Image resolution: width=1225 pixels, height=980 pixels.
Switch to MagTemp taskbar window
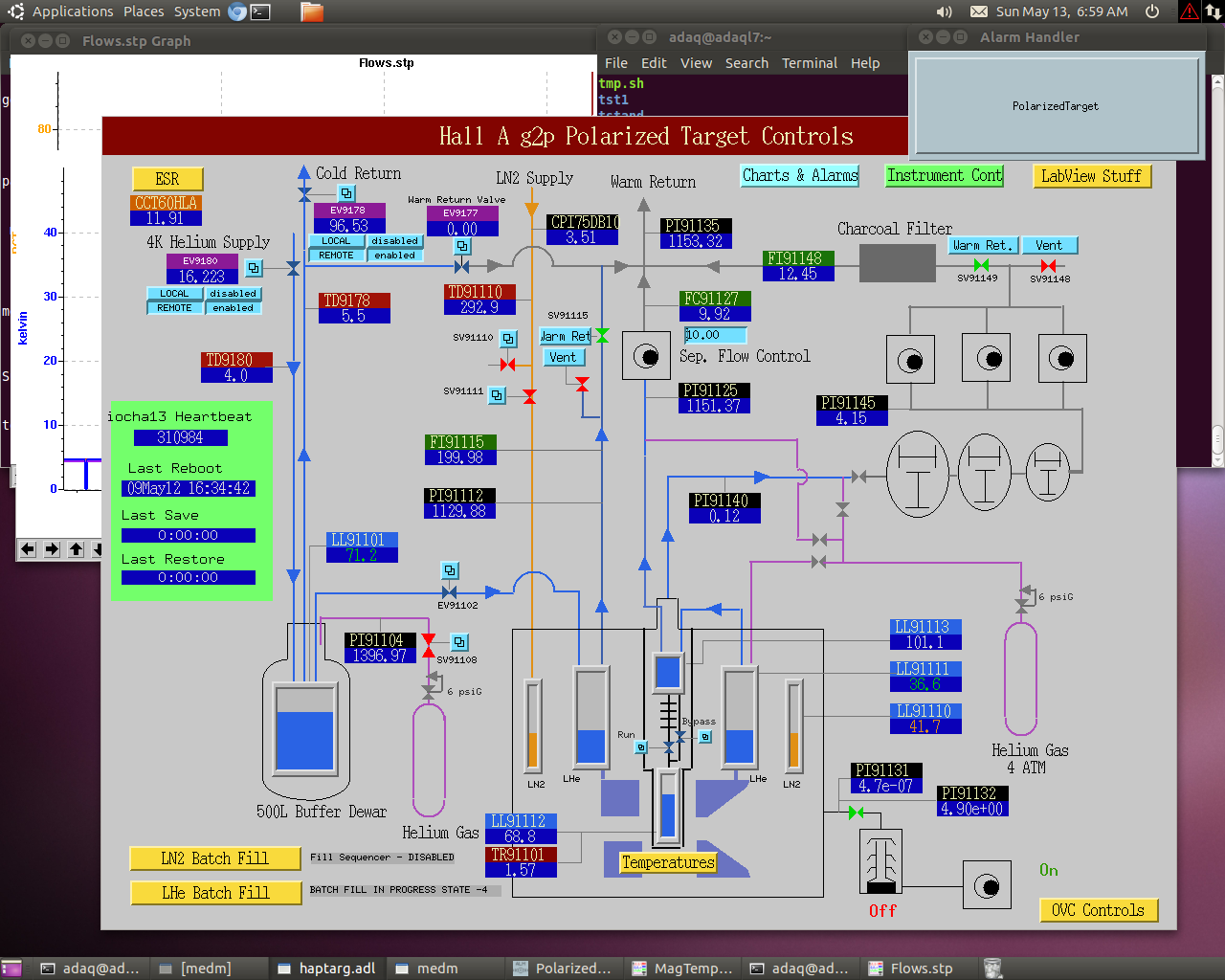[x=682, y=969]
